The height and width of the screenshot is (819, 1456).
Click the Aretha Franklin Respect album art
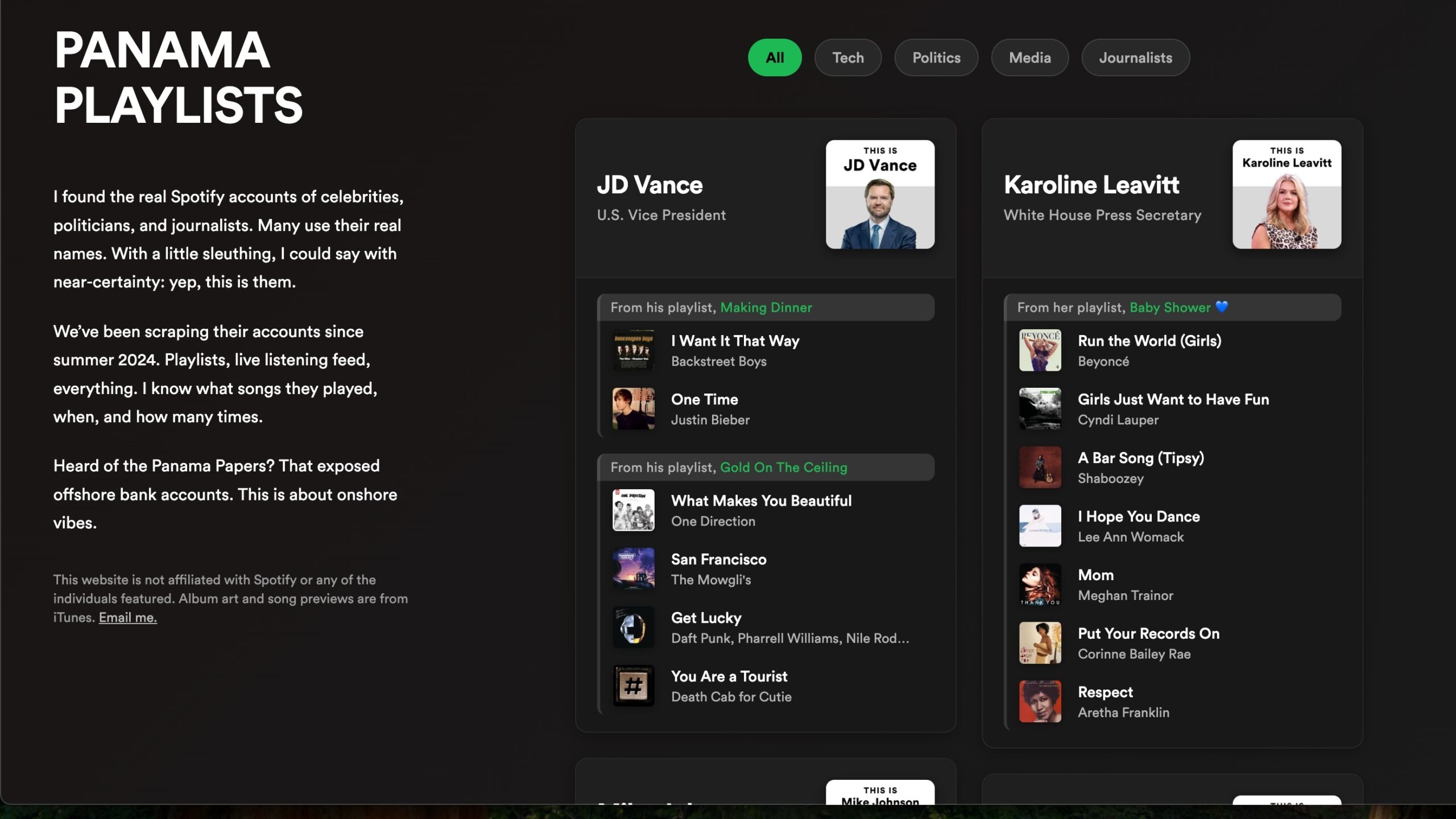pyautogui.click(x=1040, y=702)
